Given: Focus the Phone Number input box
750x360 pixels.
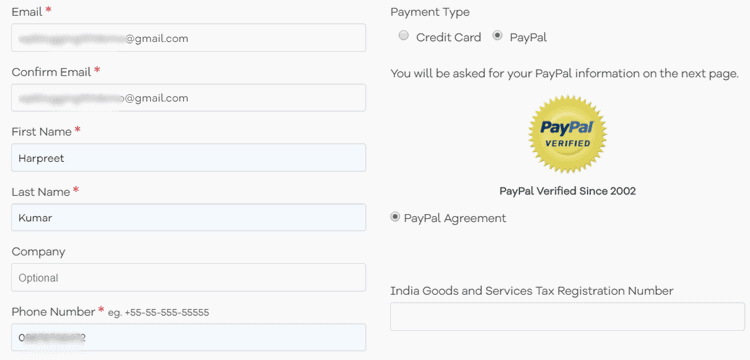Looking at the screenshot, I should 188,338.
